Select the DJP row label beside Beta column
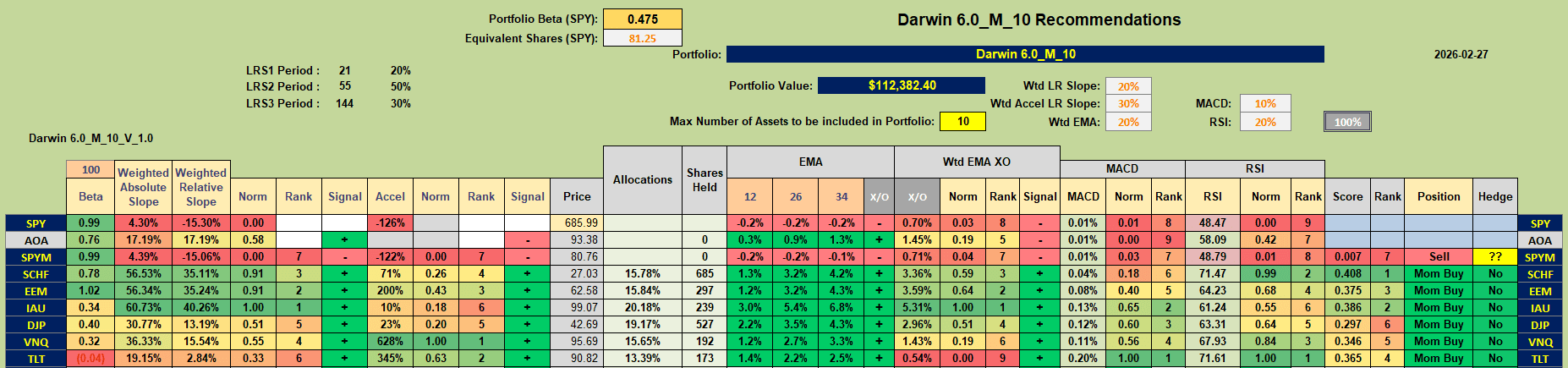The width and height of the screenshot is (1568, 368). tap(36, 325)
